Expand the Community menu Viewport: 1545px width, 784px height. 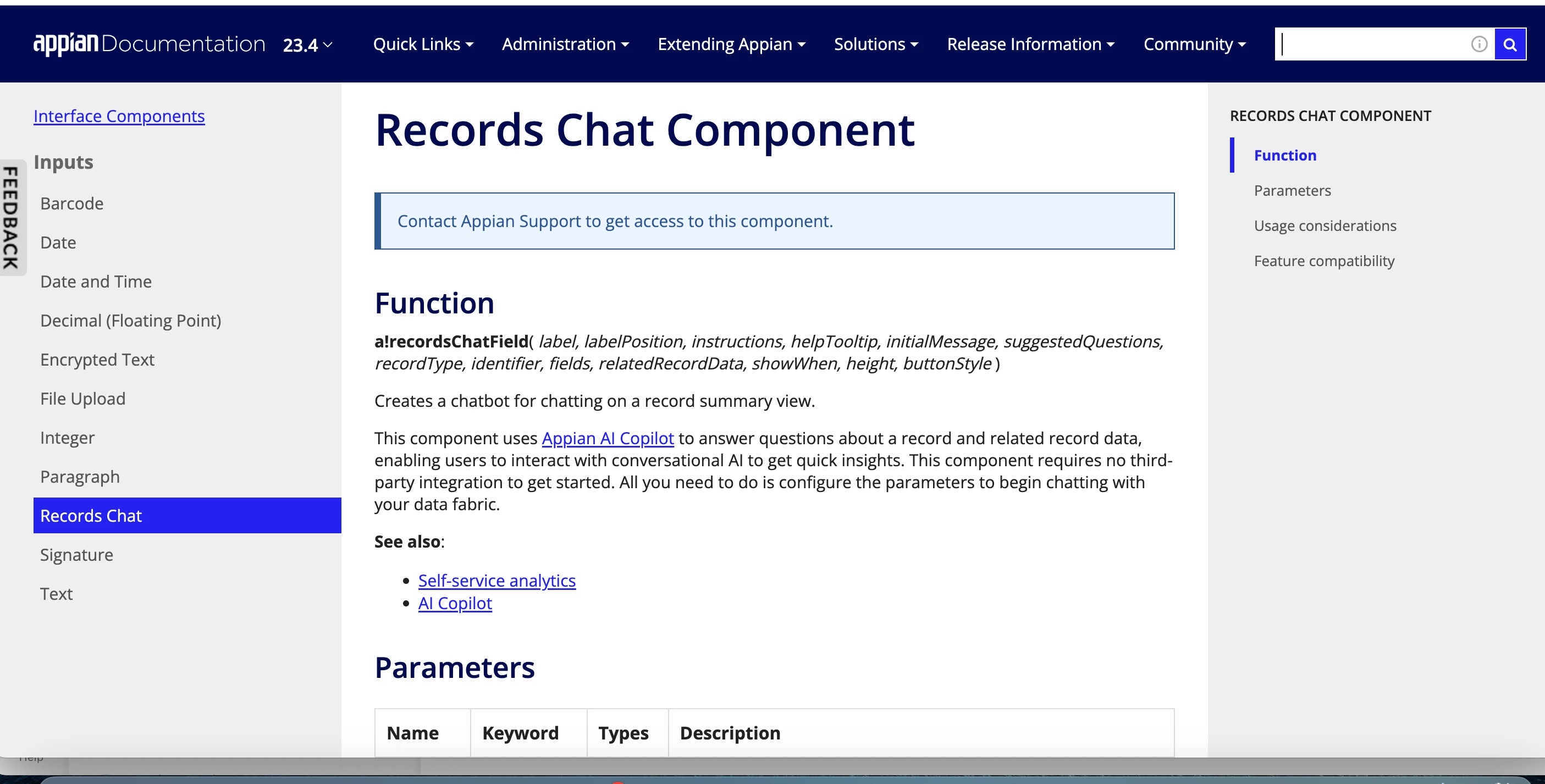point(1194,44)
